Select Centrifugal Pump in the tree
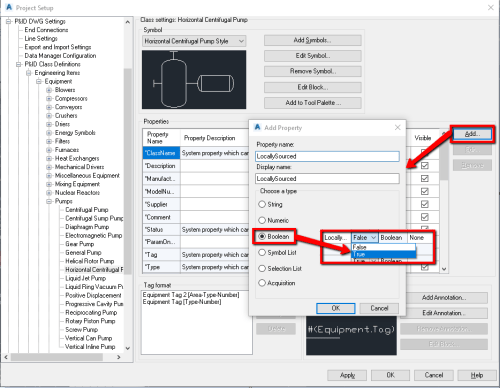The width and height of the screenshot is (500, 388). pyautogui.click(x=87, y=210)
